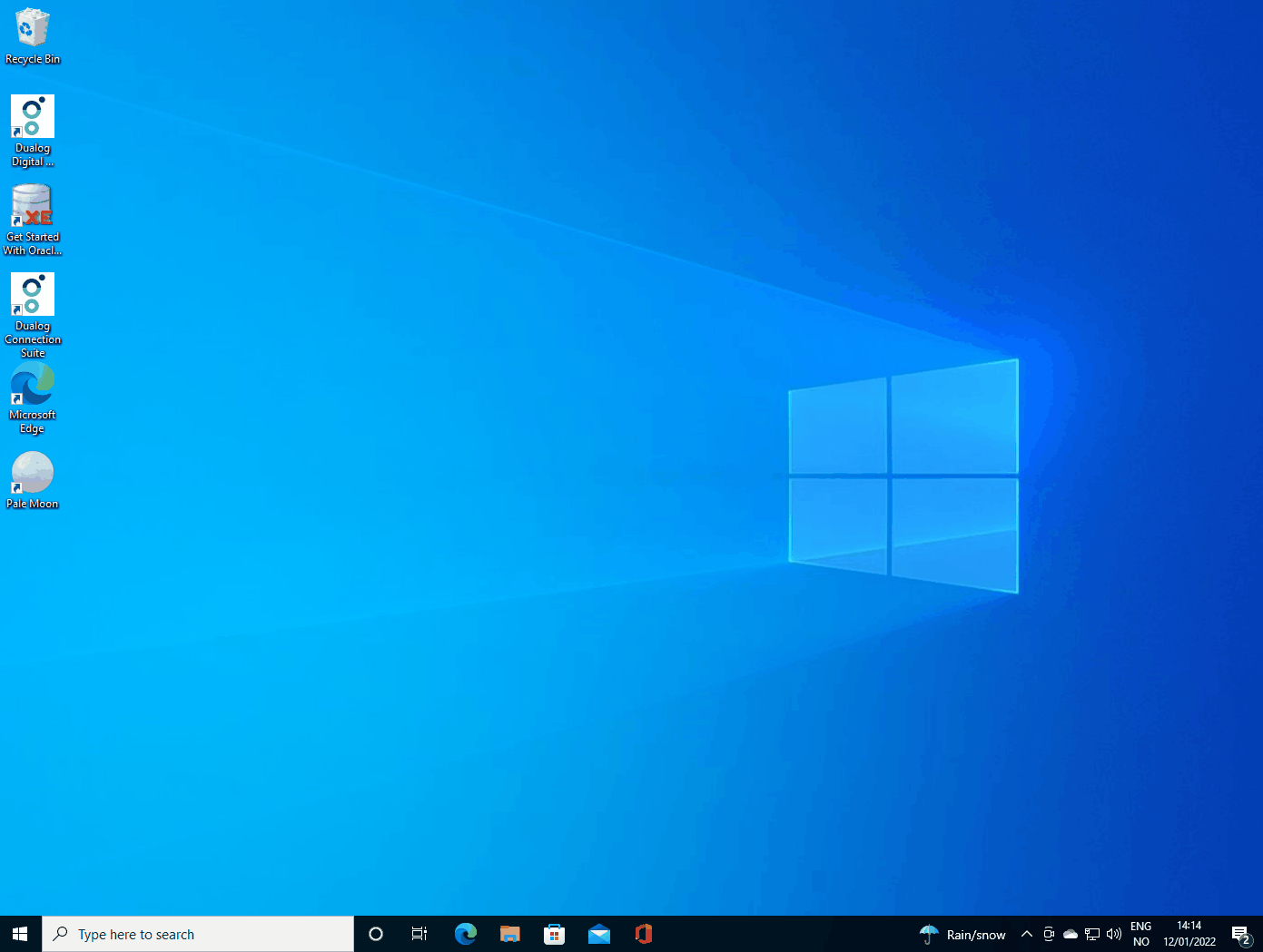Viewport: 1263px width, 952px height.
Task: Open the Mail app from the taskbar
Action: pyautogui.click(x=599, y=934)
